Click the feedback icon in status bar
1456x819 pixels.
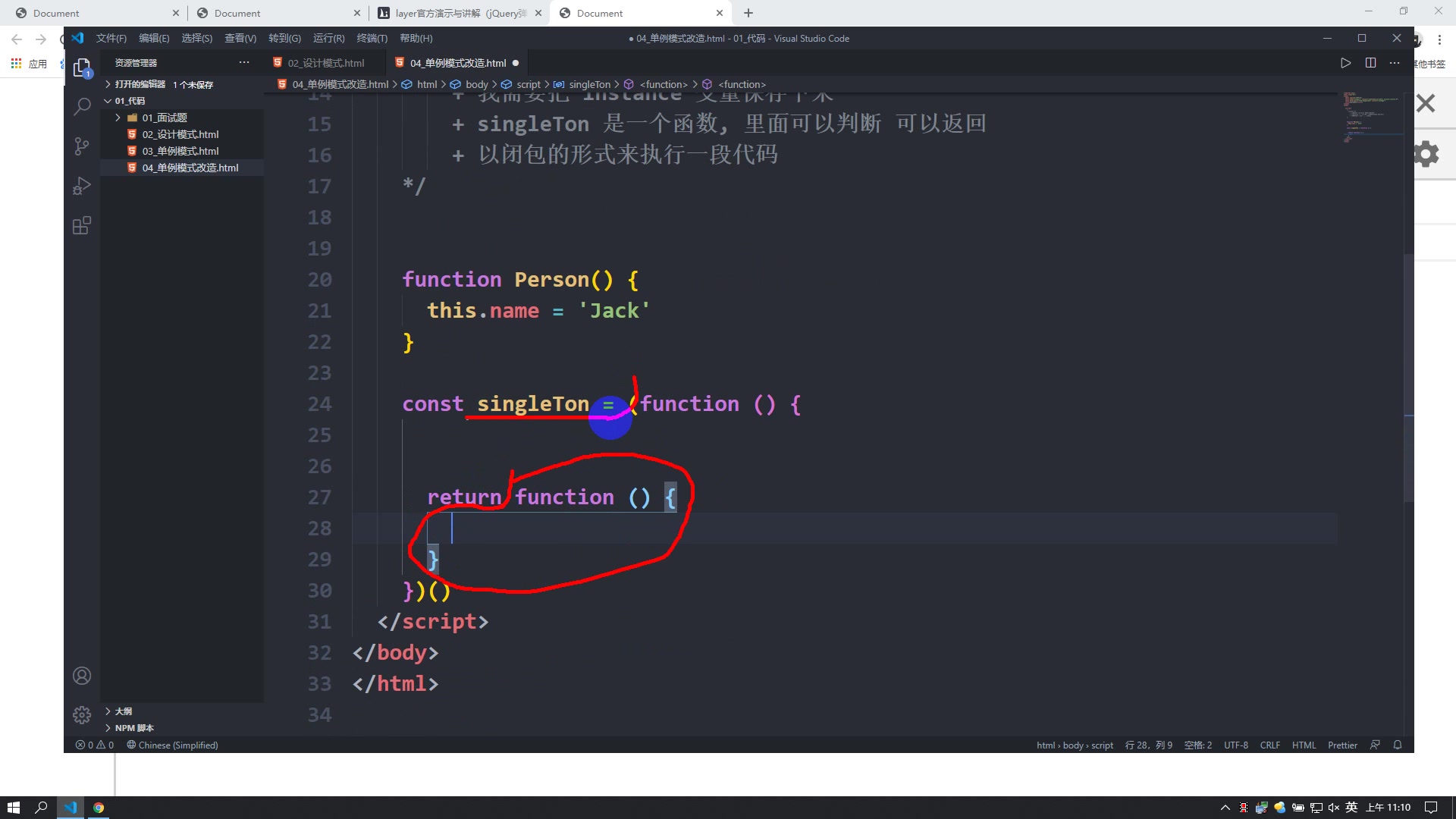coord(1375,745)
